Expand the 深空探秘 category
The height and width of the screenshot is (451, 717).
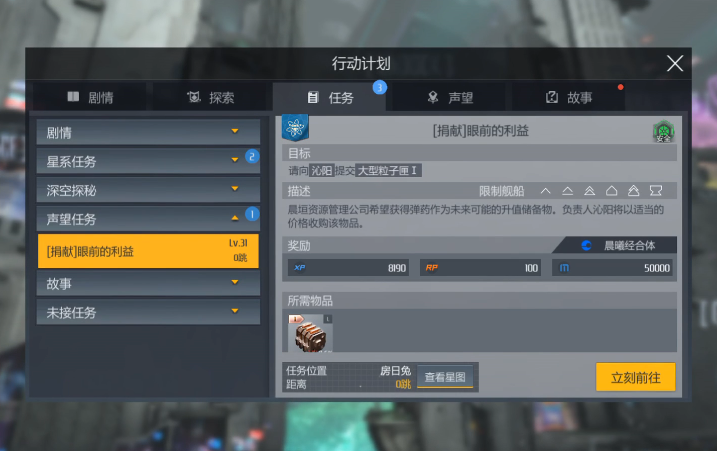coord(148,190)
